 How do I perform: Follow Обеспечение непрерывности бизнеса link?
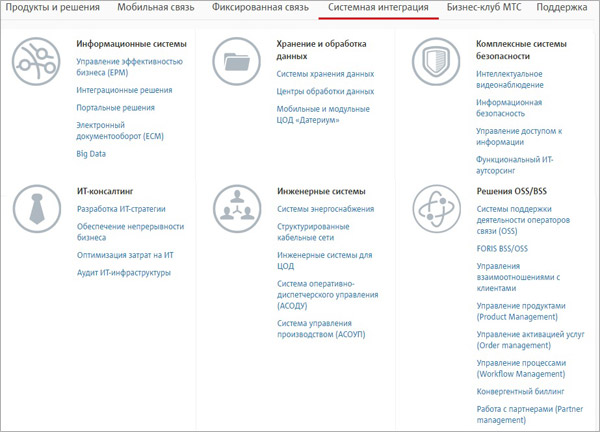click(130, 232)
